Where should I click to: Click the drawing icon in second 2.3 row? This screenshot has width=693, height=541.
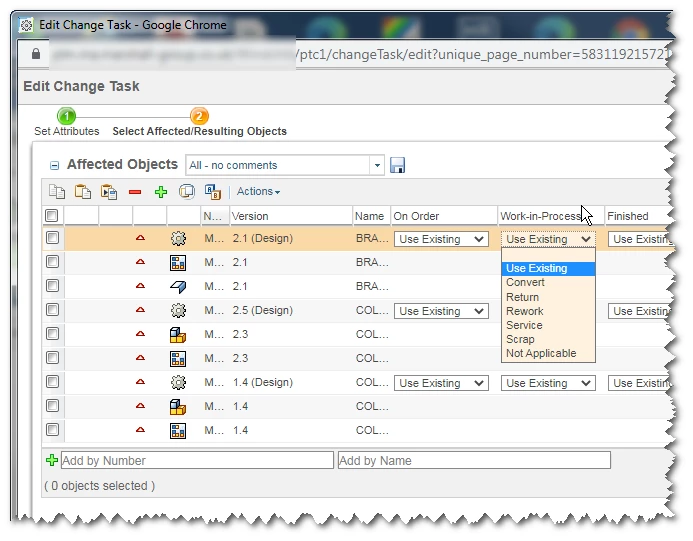(178, 358)
